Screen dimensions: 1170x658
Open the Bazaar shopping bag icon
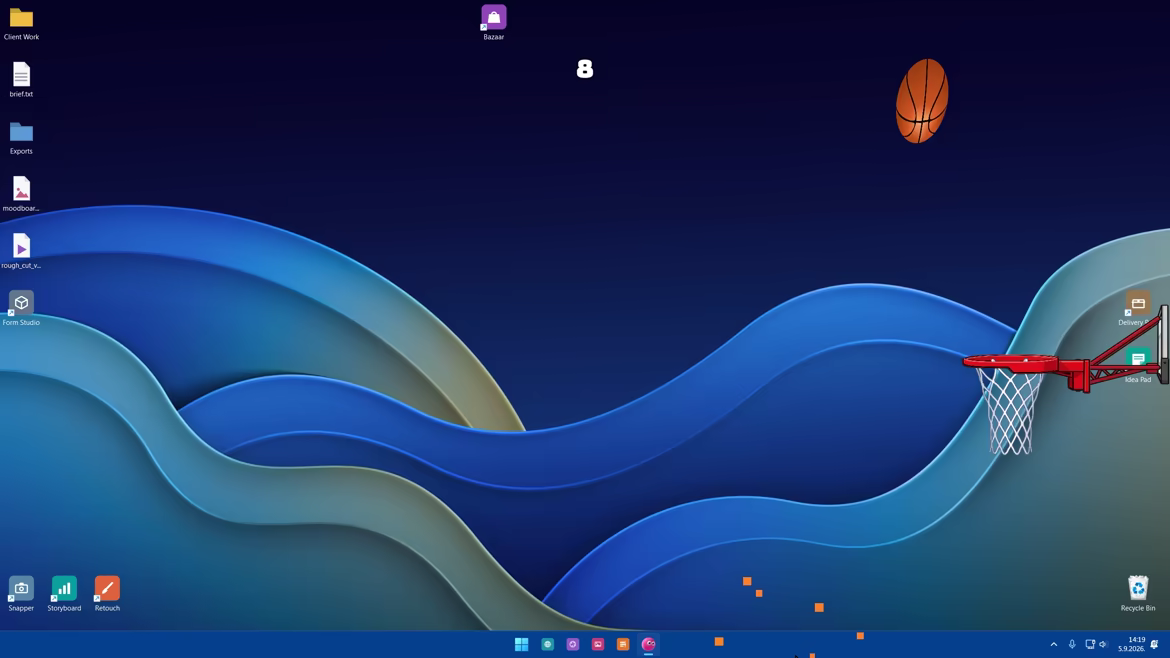[493, 22]
